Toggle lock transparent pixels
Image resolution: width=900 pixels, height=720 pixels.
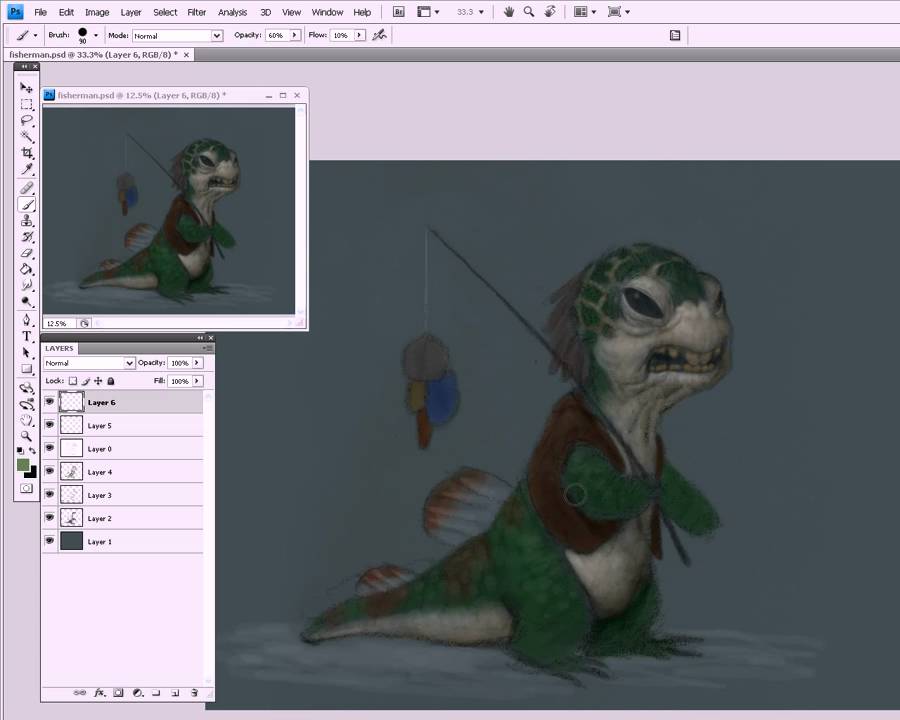[x=73, y=381]
